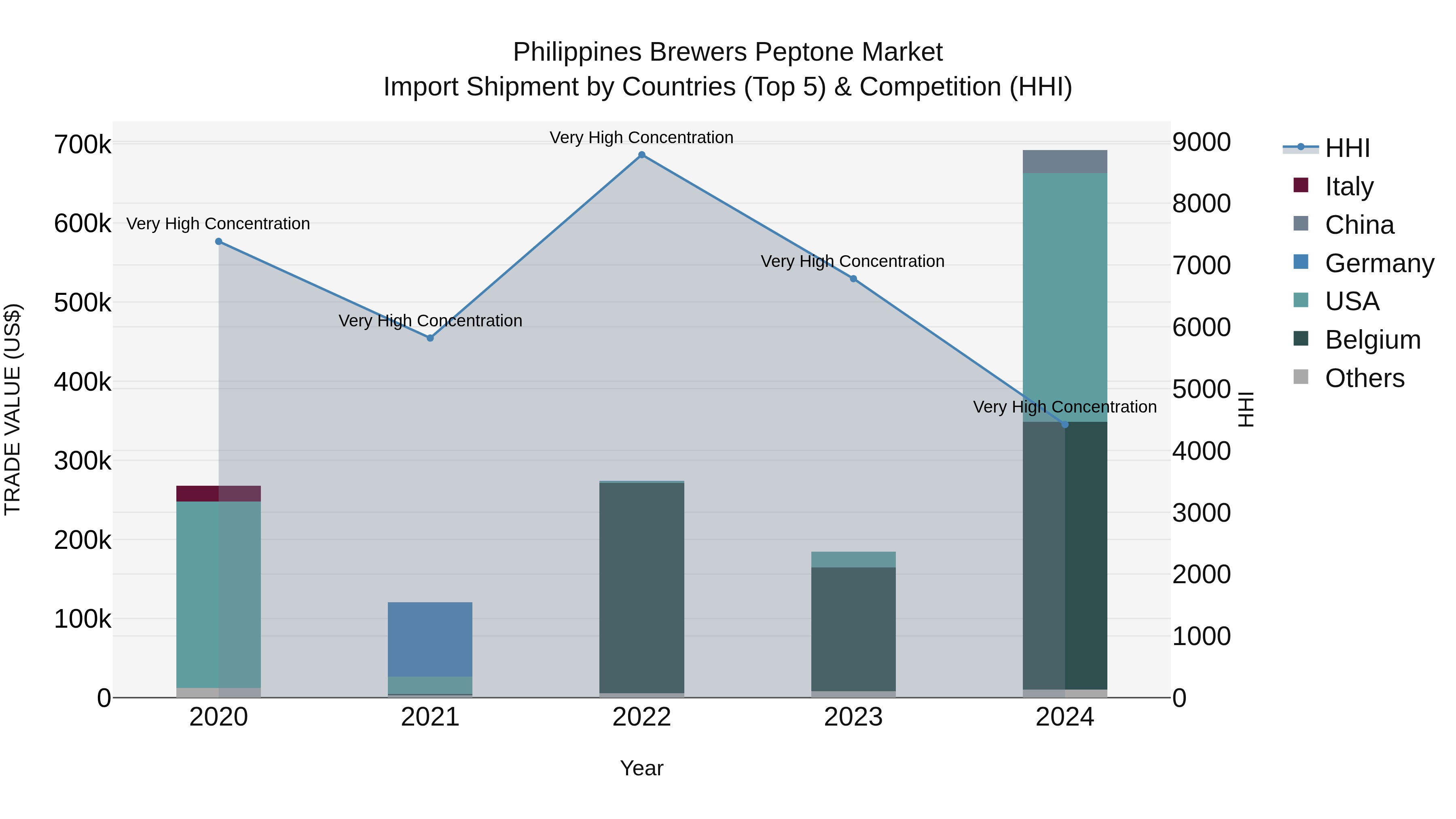The height and width of the screenshot is (819, 1456).
Task: Click the 2024 x-axis label
Action: point(1065,717)
